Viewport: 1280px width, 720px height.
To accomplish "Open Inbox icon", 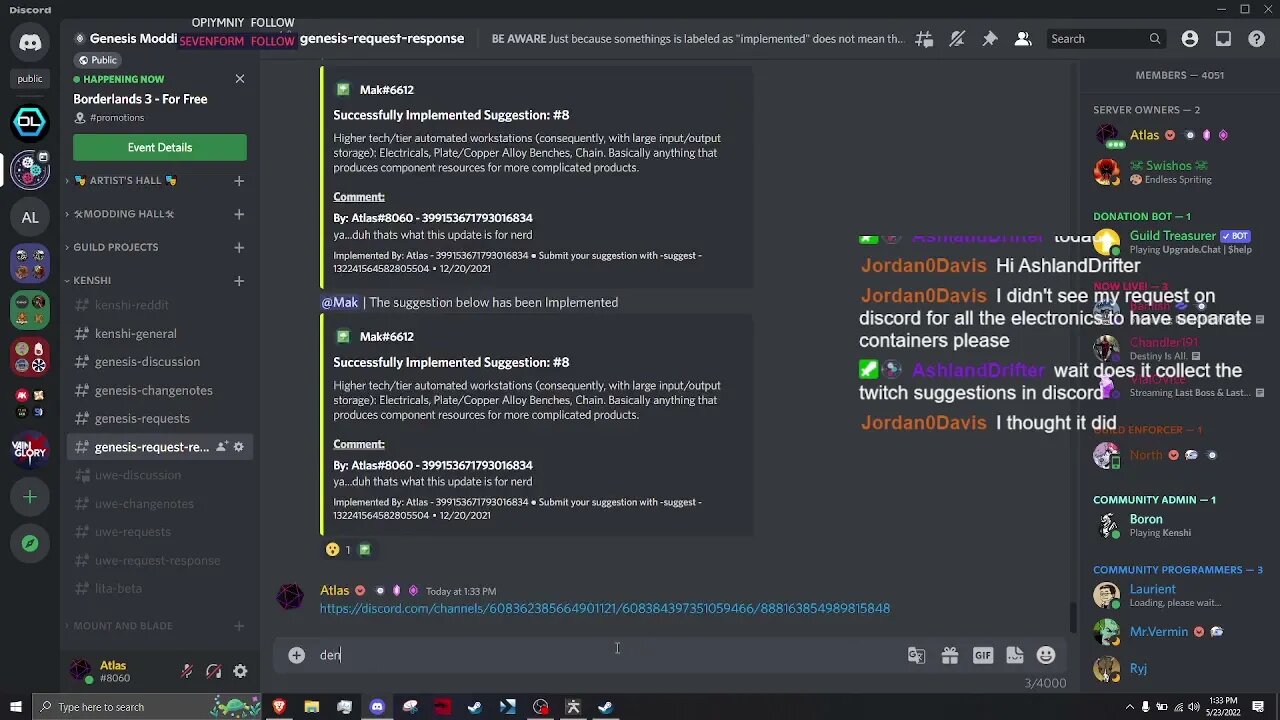I will coord(1223,39).
